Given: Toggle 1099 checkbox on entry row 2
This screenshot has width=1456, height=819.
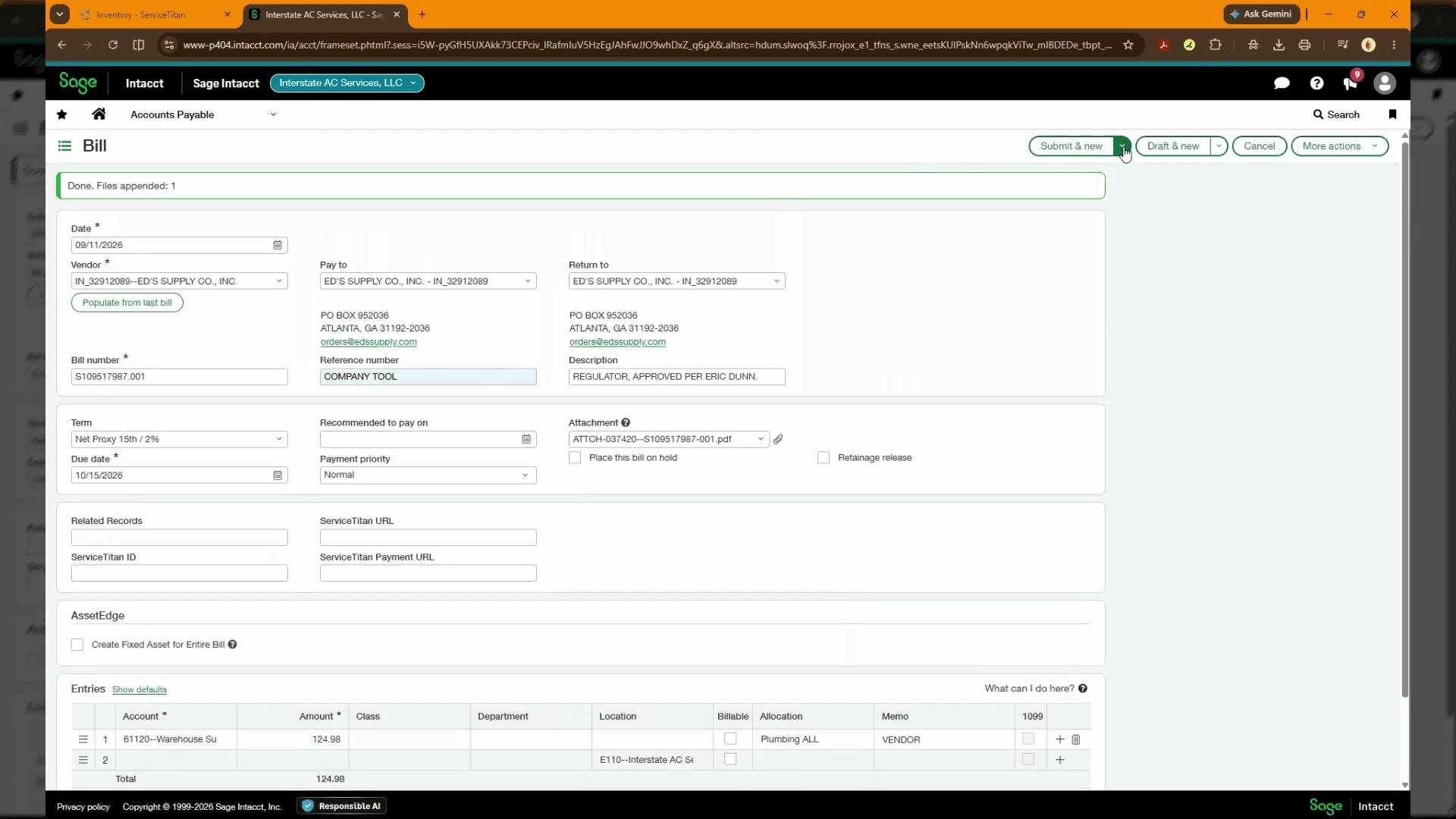Looking at the screenshot, I should (1028, 759).
